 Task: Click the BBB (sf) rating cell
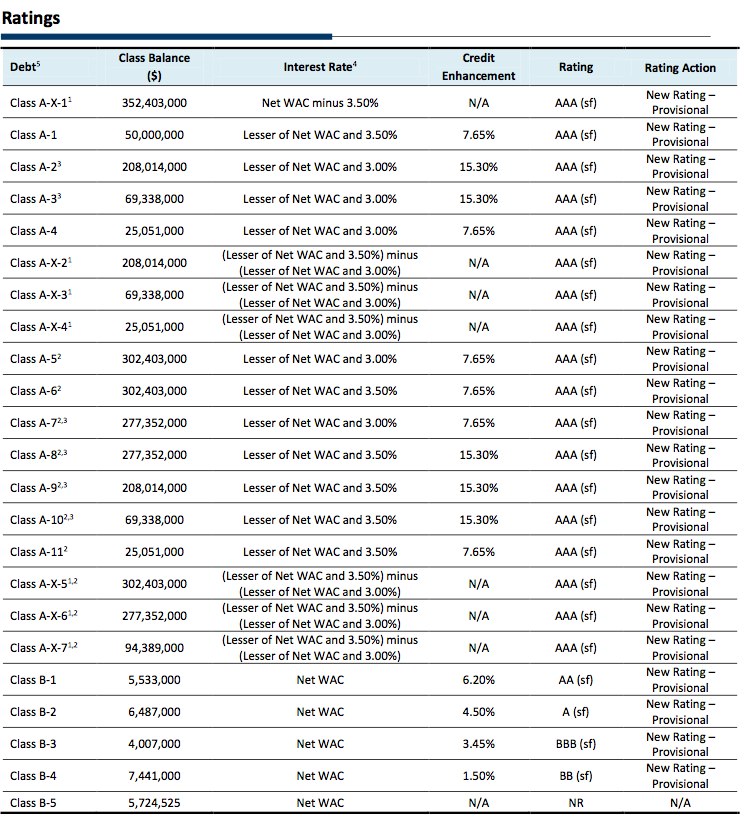(x=575, y=744)
